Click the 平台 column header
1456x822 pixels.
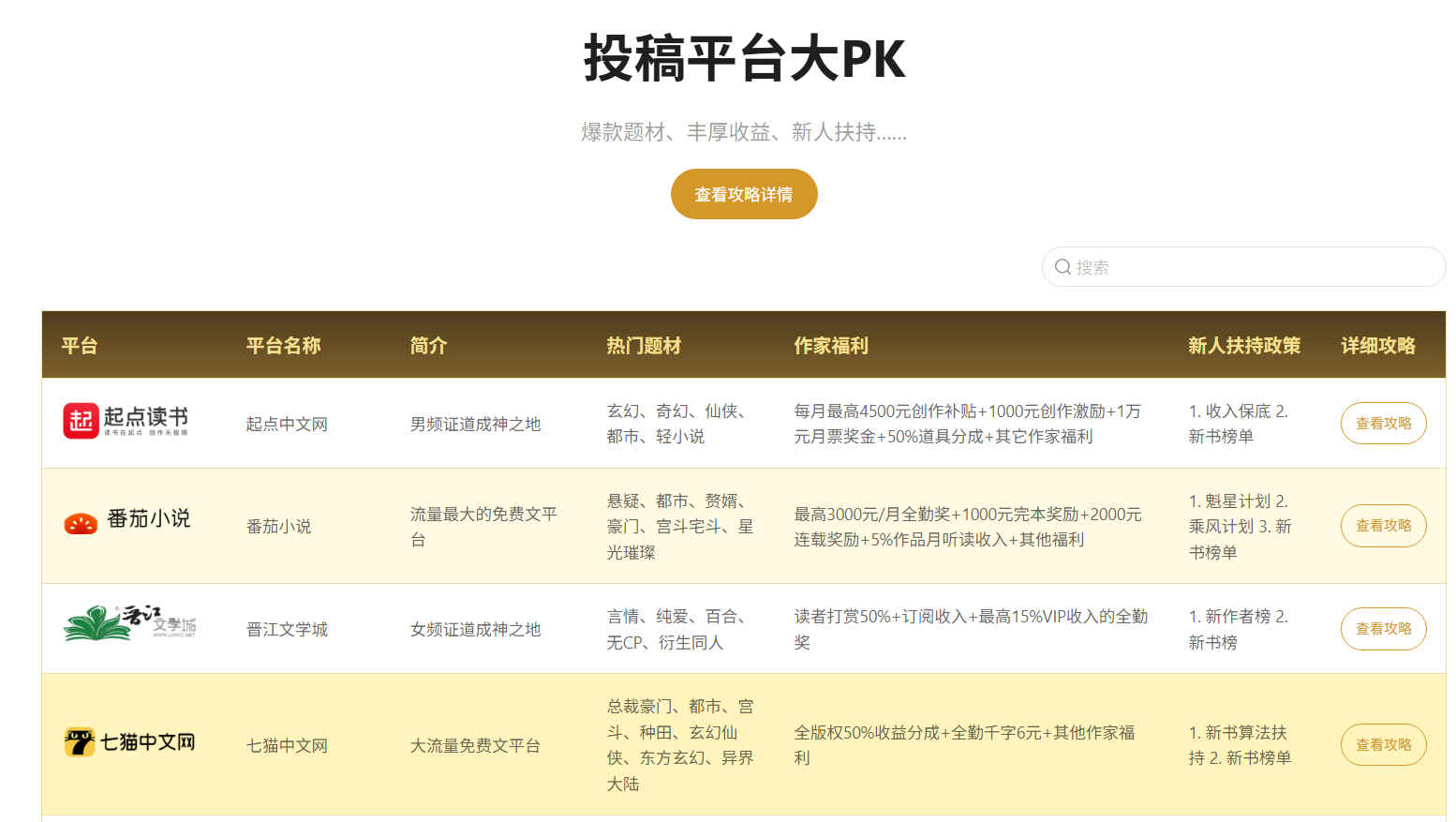[x=80, y=346]
